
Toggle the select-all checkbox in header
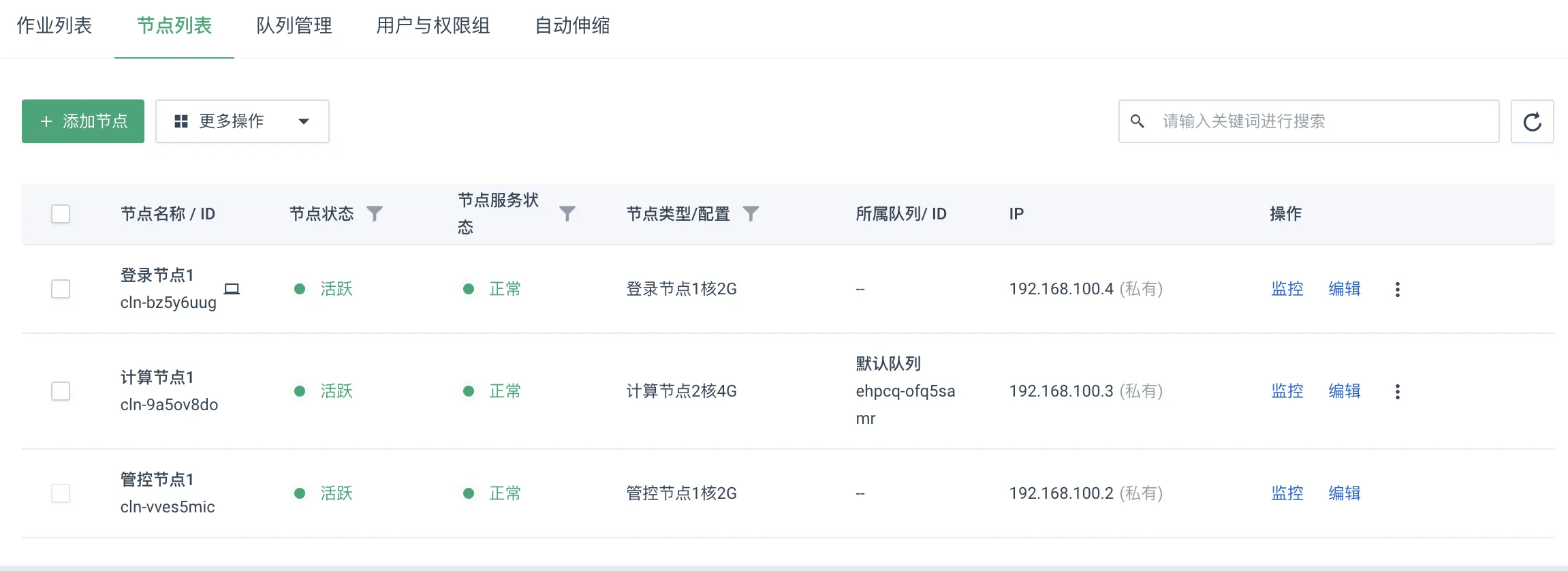(x=61, y=214)
